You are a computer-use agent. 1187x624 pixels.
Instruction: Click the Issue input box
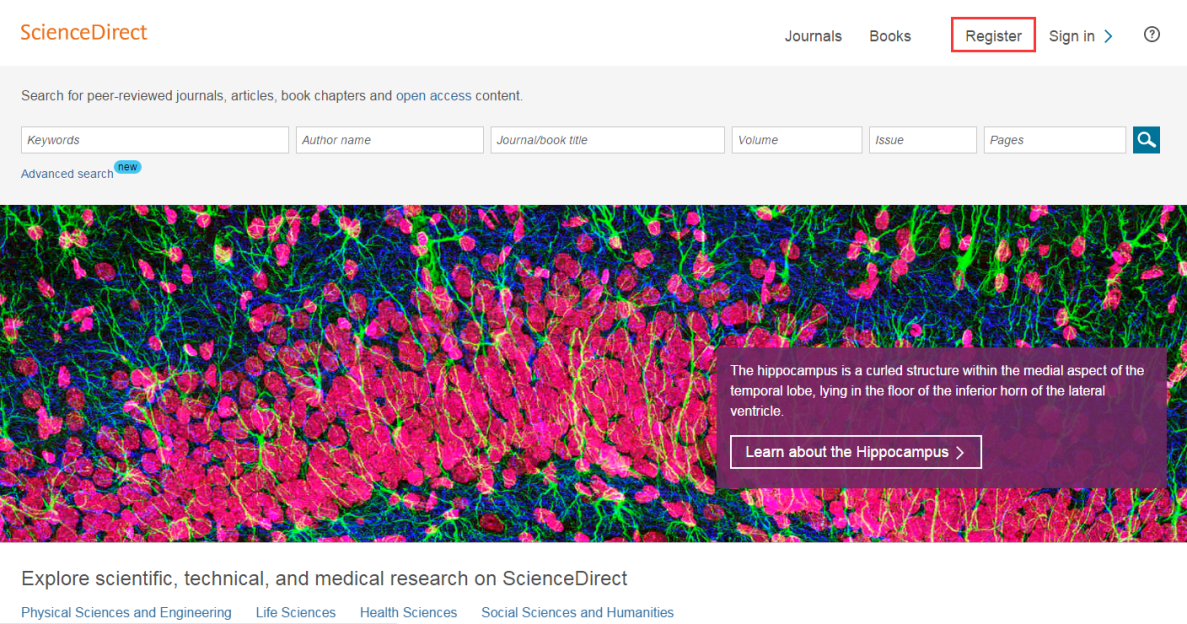[x=922, y=140]
